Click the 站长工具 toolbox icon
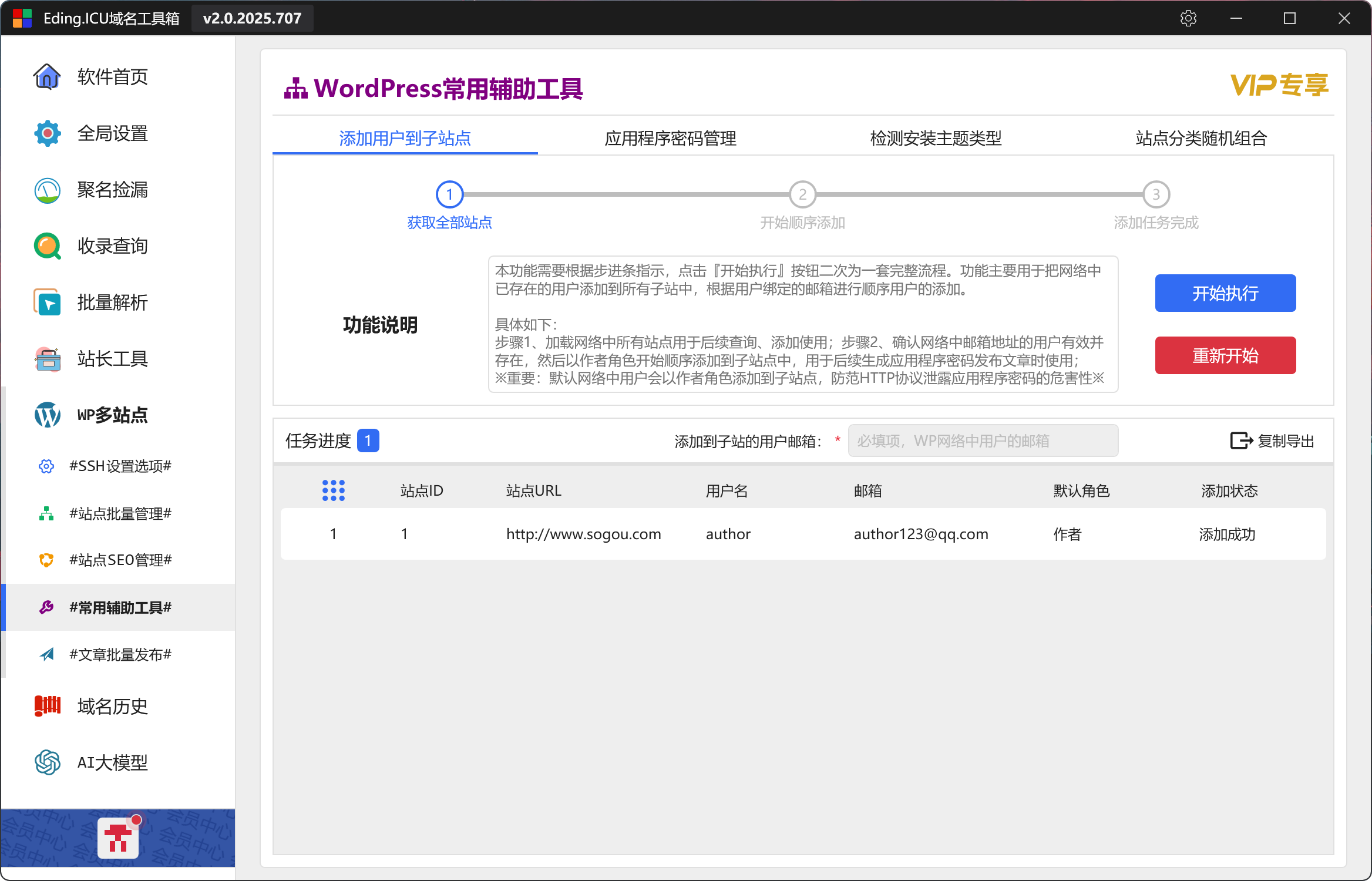Image resolution: width=1372 pixels, height=881 pixels. (x=47, y=359)
